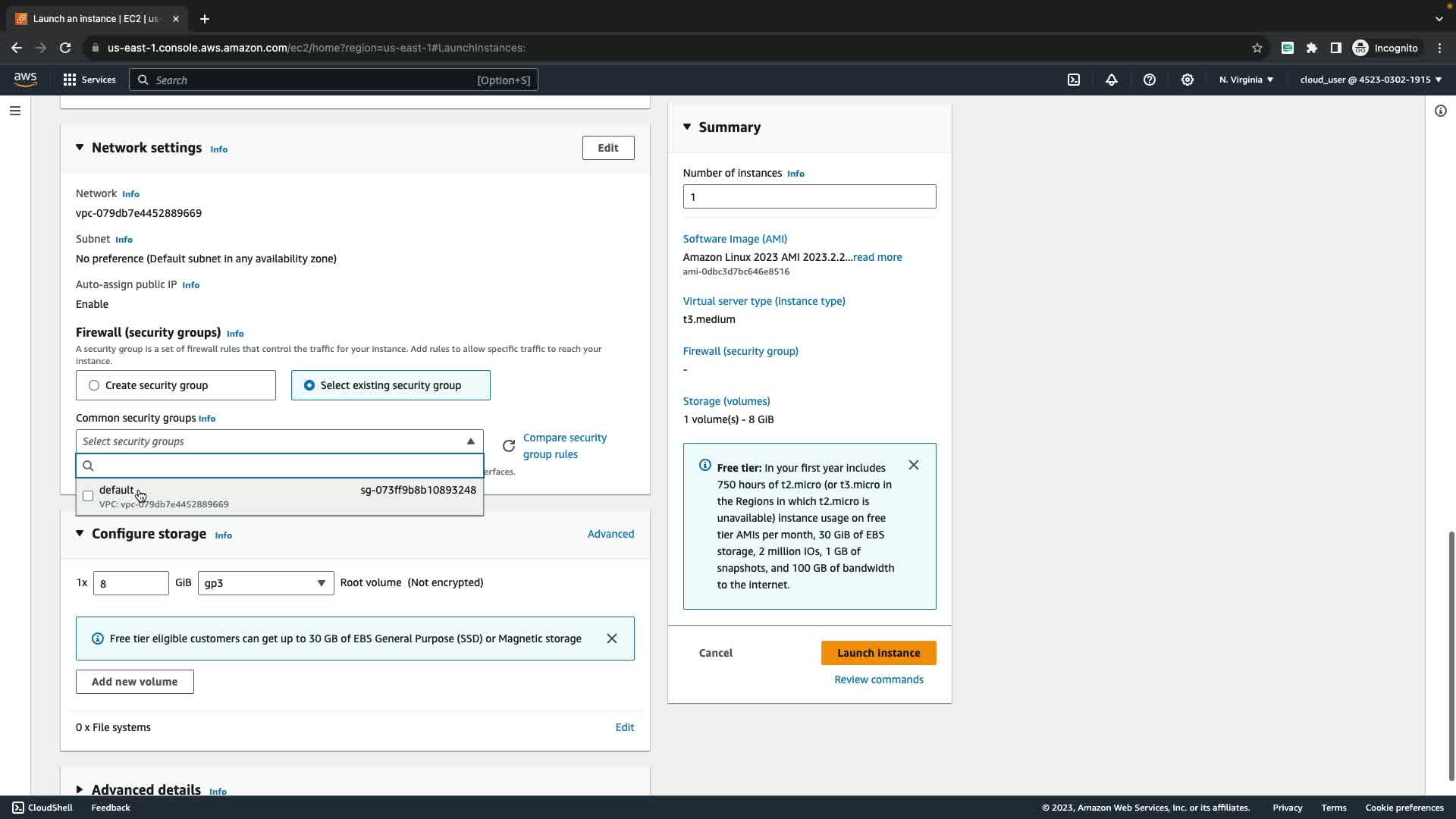This screenshot has height=819, width=1456.
Task: Click the Launch instance button
Action: [878, 653]
